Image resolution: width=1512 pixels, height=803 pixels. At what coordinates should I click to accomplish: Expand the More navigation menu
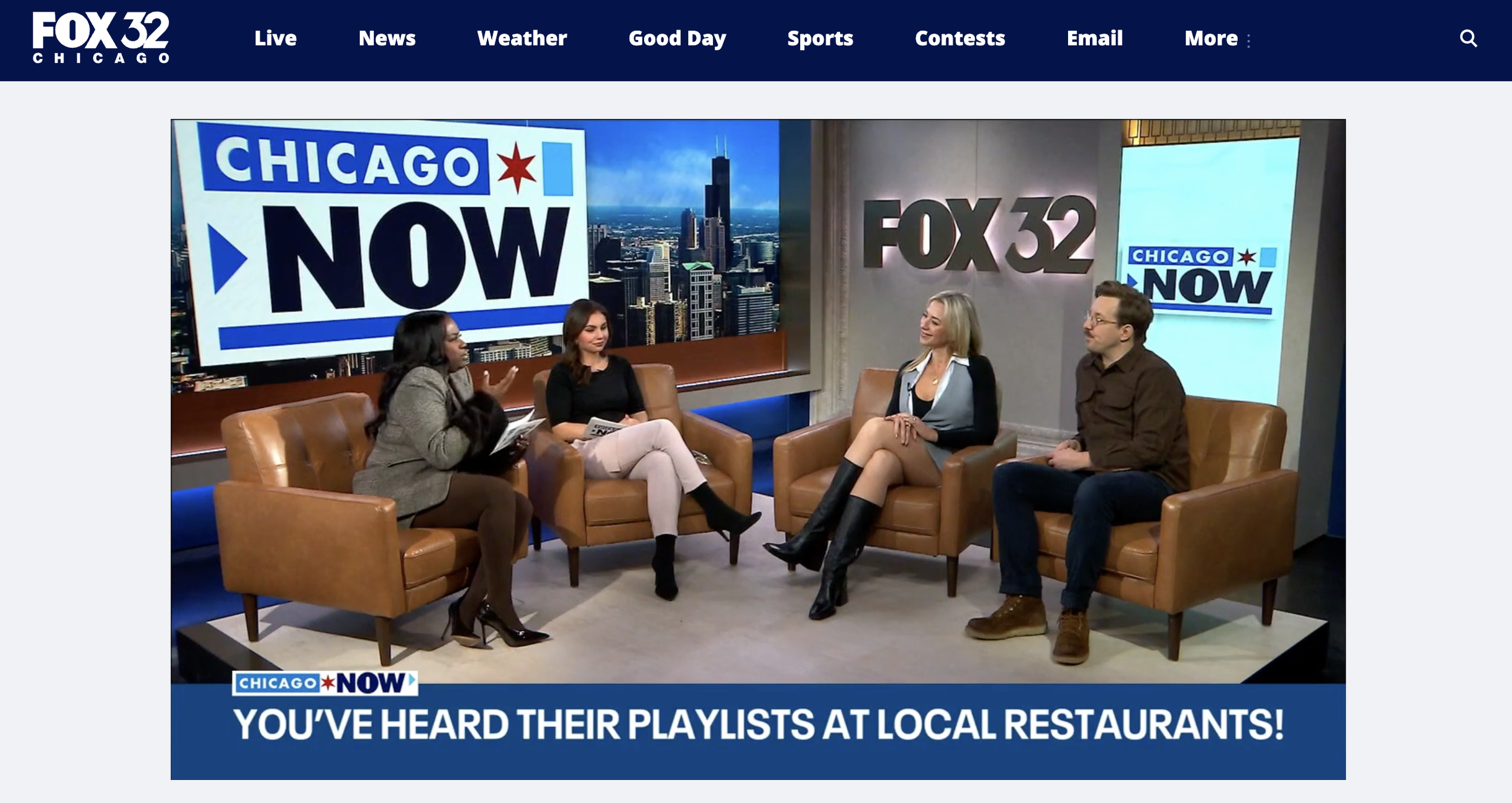pyautogui.click(x=1211, y=39)
